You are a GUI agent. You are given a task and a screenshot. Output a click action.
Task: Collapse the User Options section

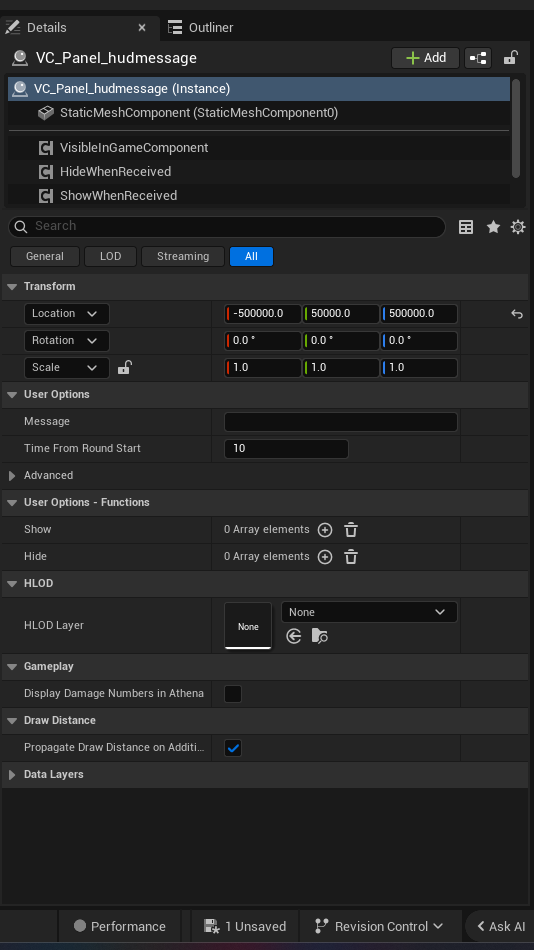coord(12,394)
